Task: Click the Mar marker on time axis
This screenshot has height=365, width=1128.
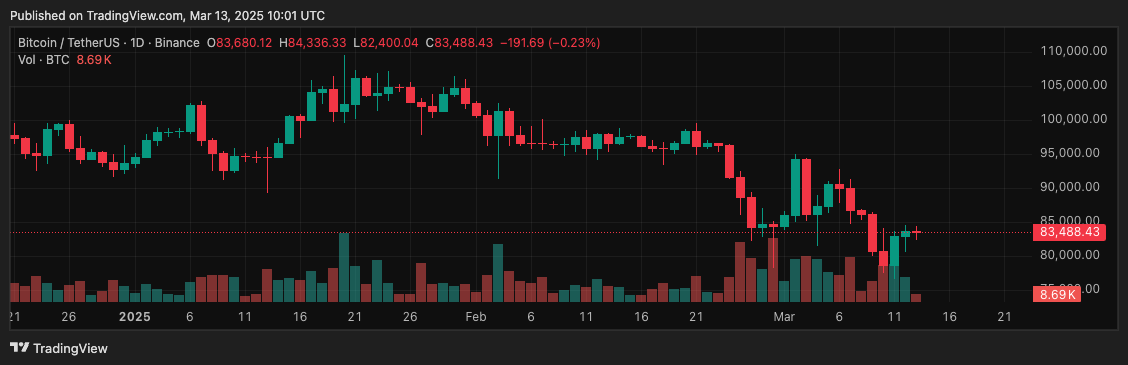Action: tap(783, 317)
